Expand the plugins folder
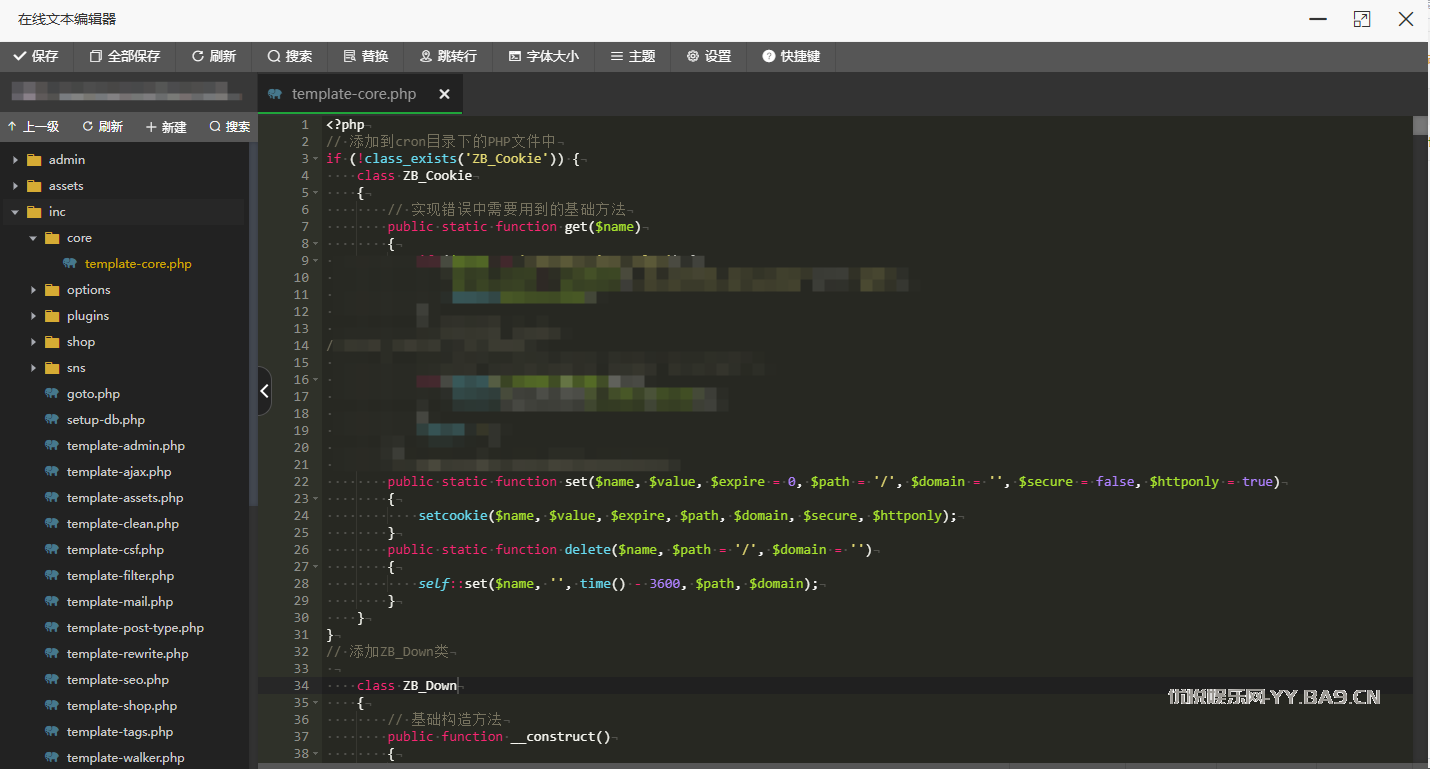 pyautogui.click(x=34, y=316)
